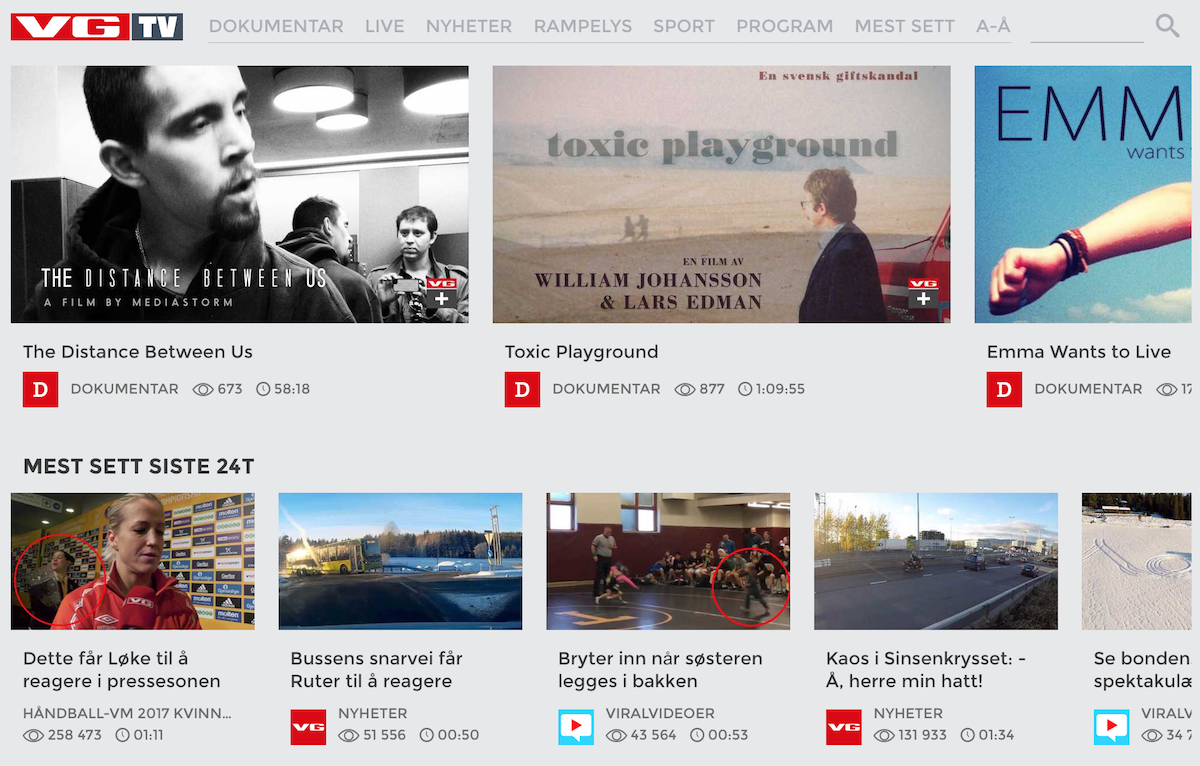This screenshot has width=1200, height=766.
Task: Click the blue viral video play icon under 'Bryter inn'
Action: [574, 727]
